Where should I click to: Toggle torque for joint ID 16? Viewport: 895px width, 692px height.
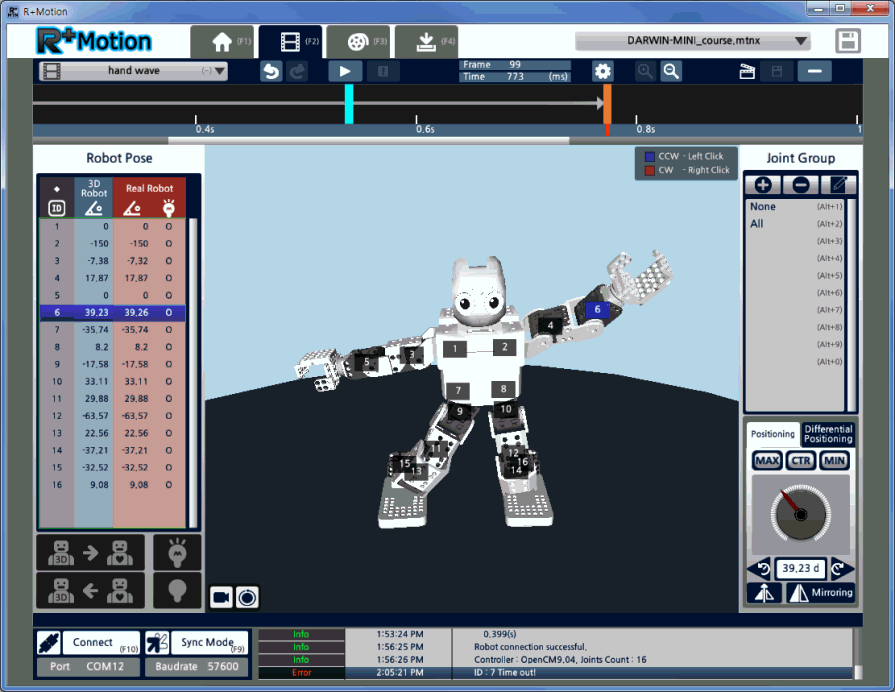[x=168, y=485]
